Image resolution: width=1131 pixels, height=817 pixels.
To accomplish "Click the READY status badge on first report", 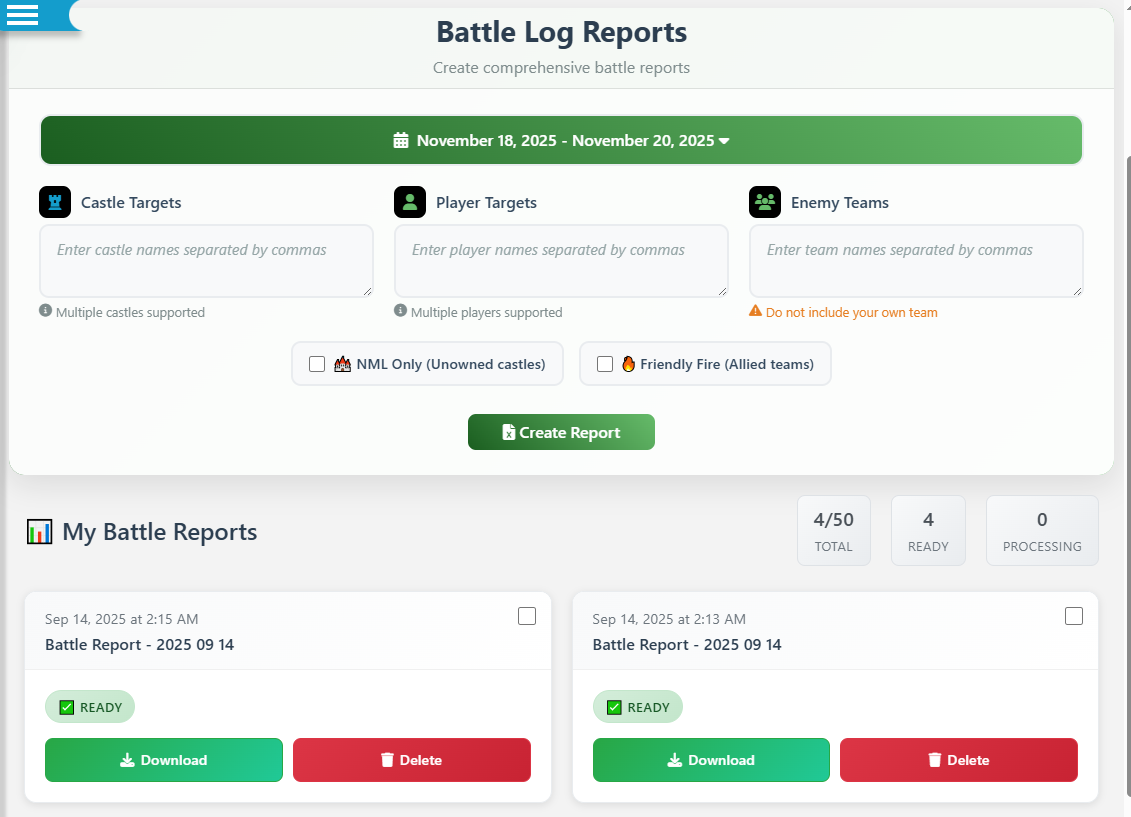I will click(x=89, y=707).
